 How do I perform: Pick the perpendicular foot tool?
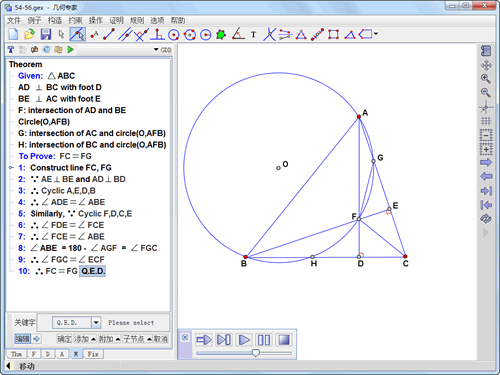(157, 34)
